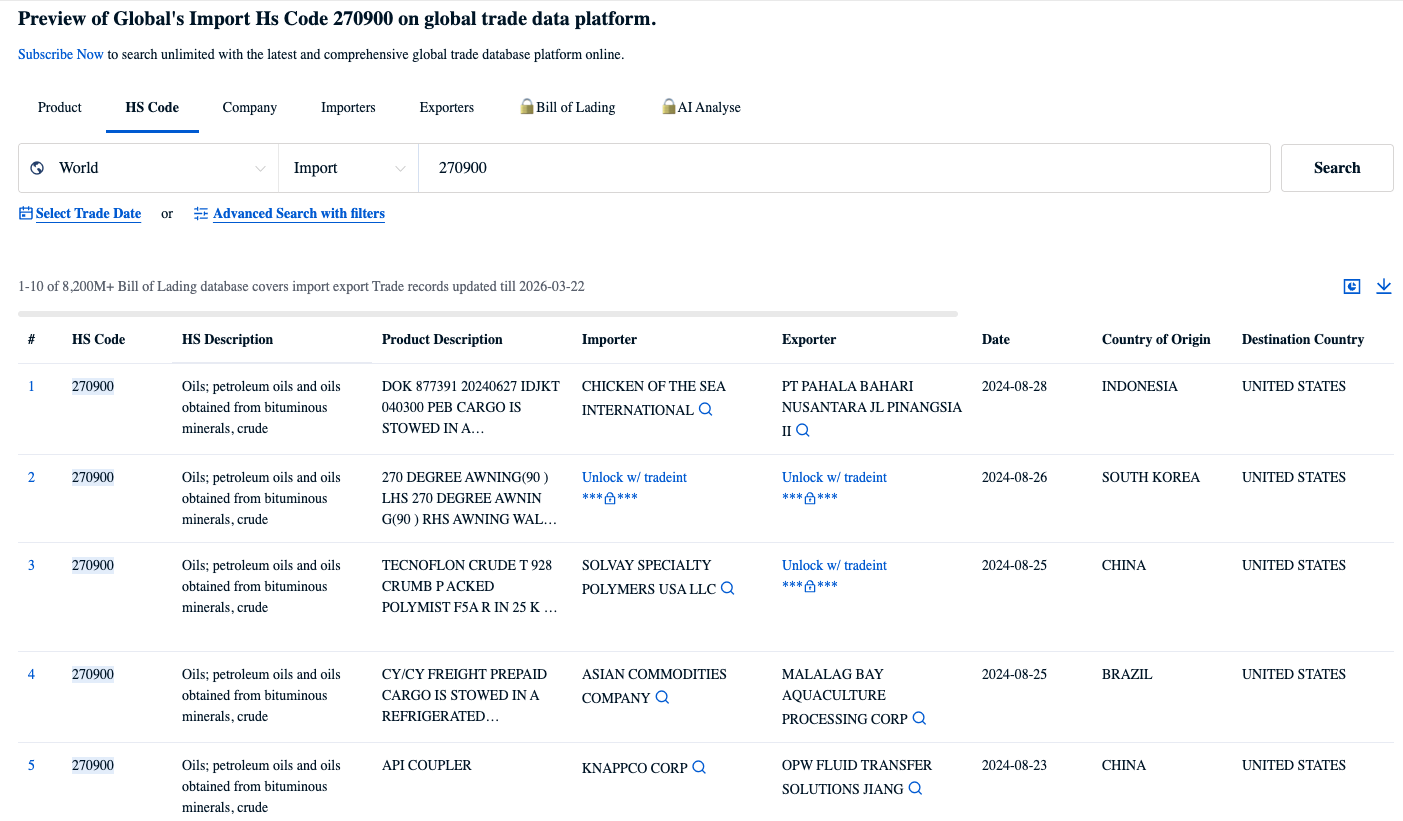
Task: Click magnifier next to OPW Fluid Transfer Solutions
Action: [915, 789]
